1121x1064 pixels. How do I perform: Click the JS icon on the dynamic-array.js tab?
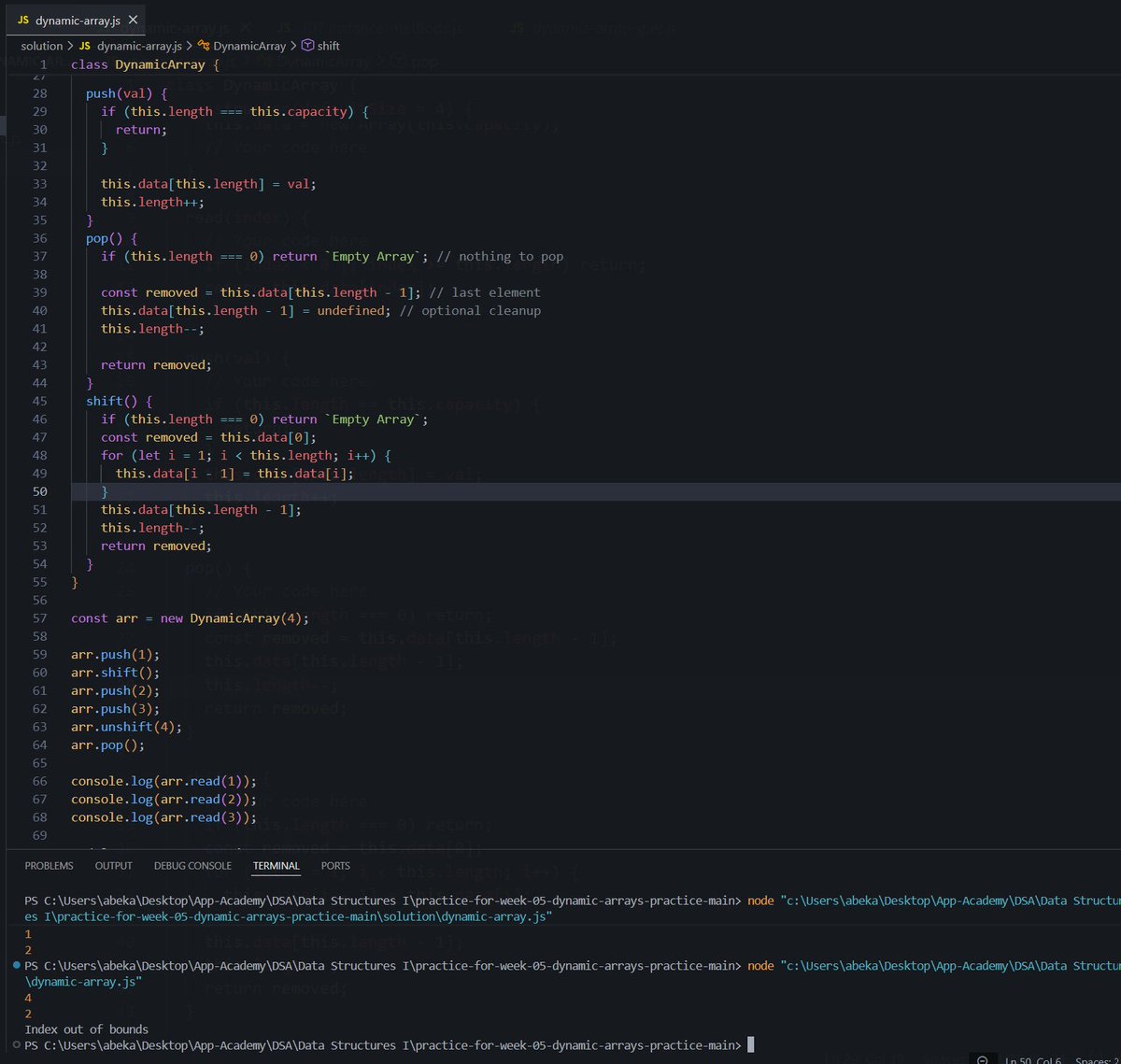coord(25,18)
